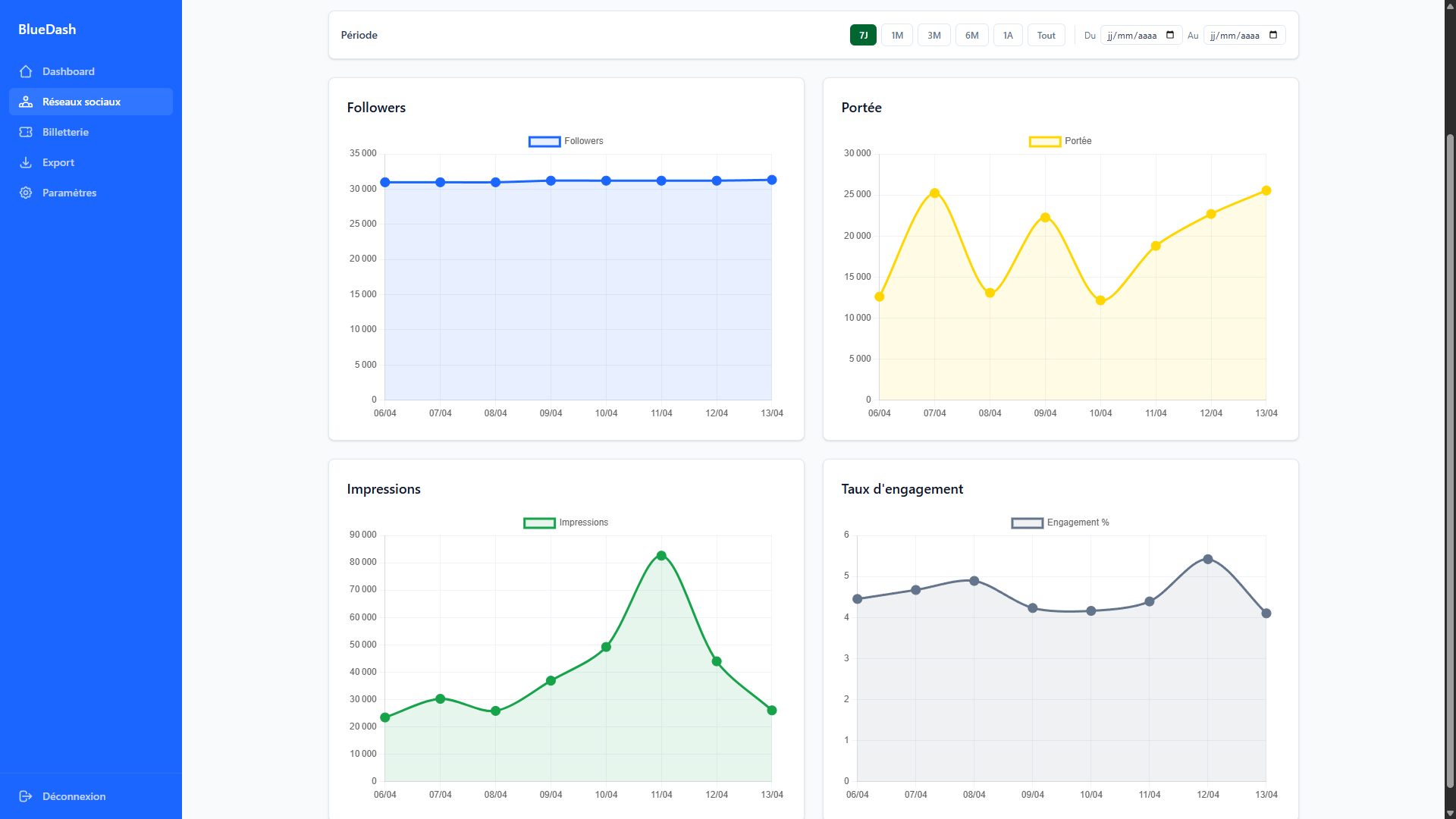Click the Billetterie ticket icon
The width and height of the screenshot is (1456, 819).
[26, 132]
